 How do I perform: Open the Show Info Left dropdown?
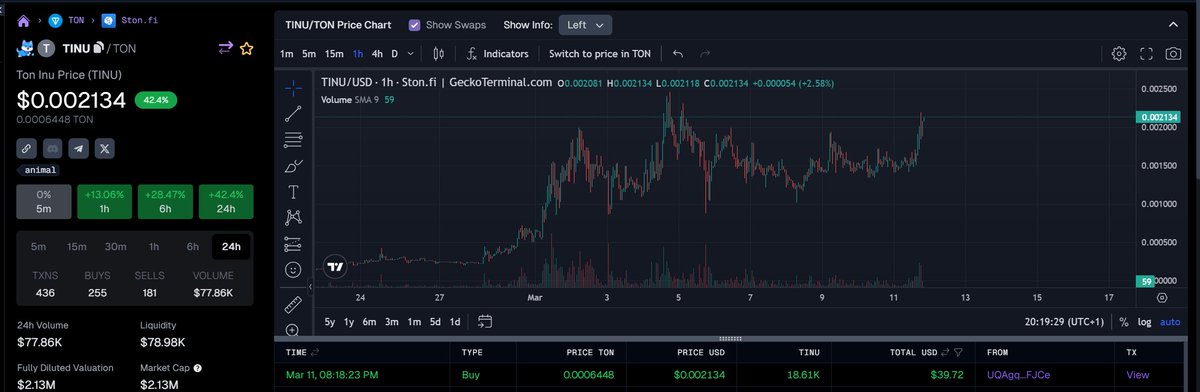click(585, 24)
